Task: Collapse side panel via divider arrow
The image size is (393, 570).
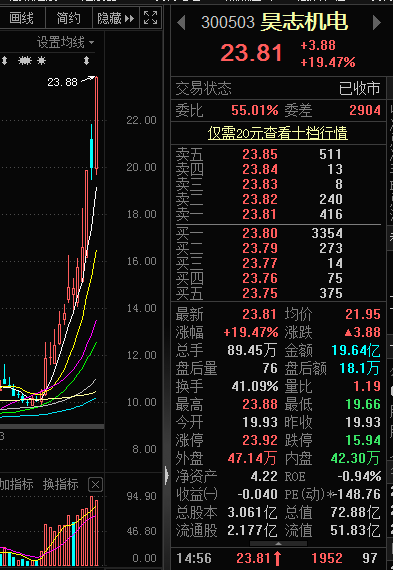Action: 167,475
